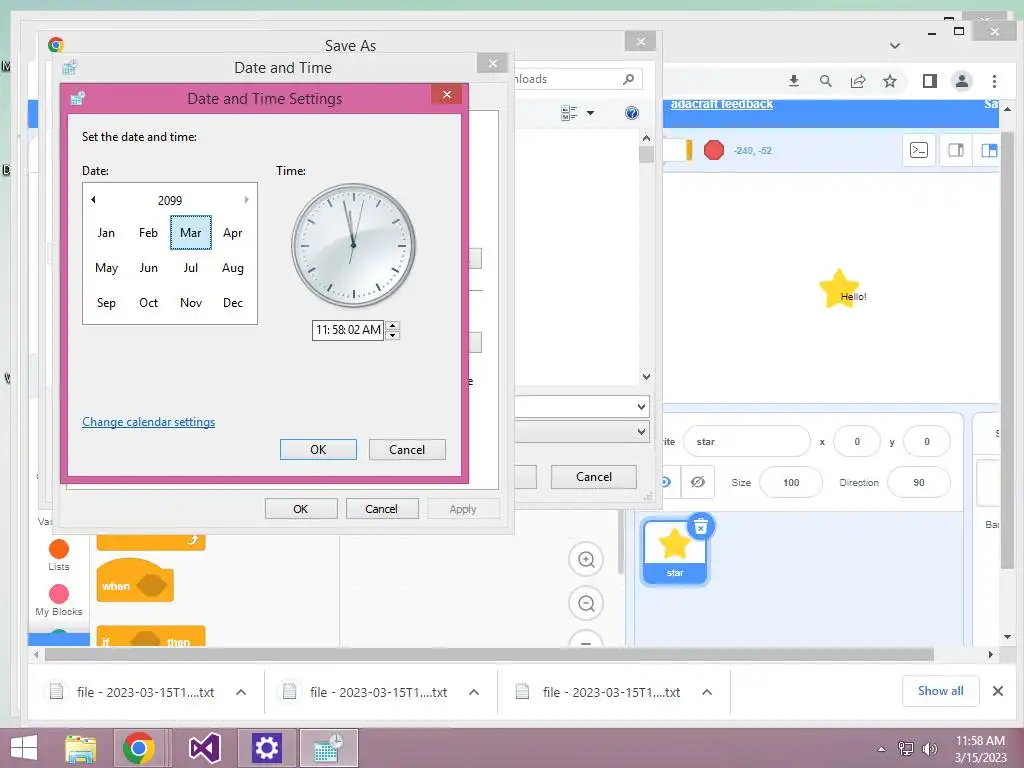Viewport: 1024px width, 768px height.
Task: Select May in the month calendar
Action: coord(106,268)
